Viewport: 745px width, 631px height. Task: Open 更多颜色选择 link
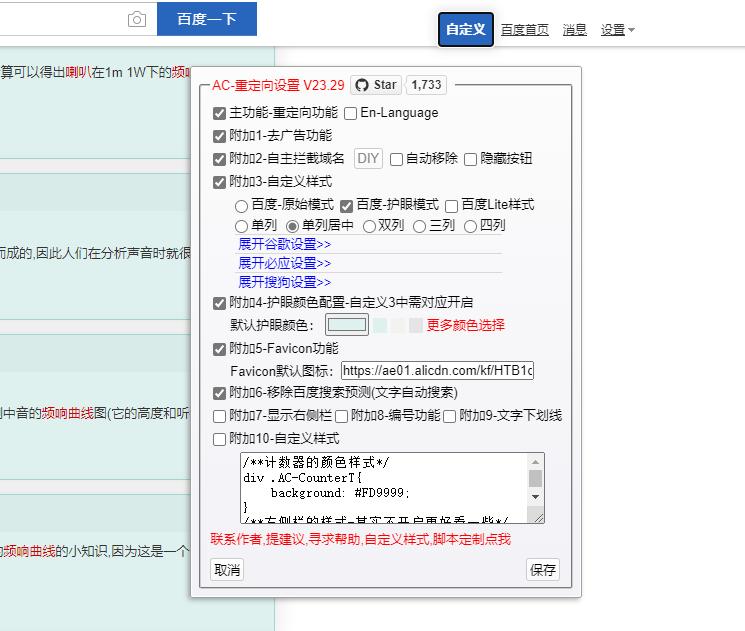coord(466,325)
